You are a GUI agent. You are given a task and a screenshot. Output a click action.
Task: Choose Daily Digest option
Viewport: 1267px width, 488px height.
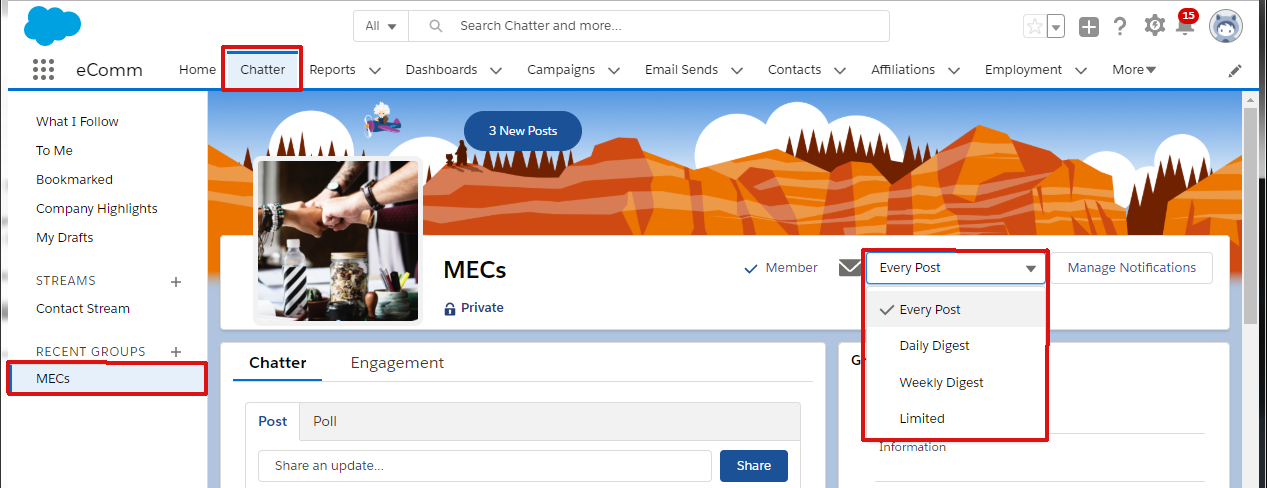pos(955,346)
